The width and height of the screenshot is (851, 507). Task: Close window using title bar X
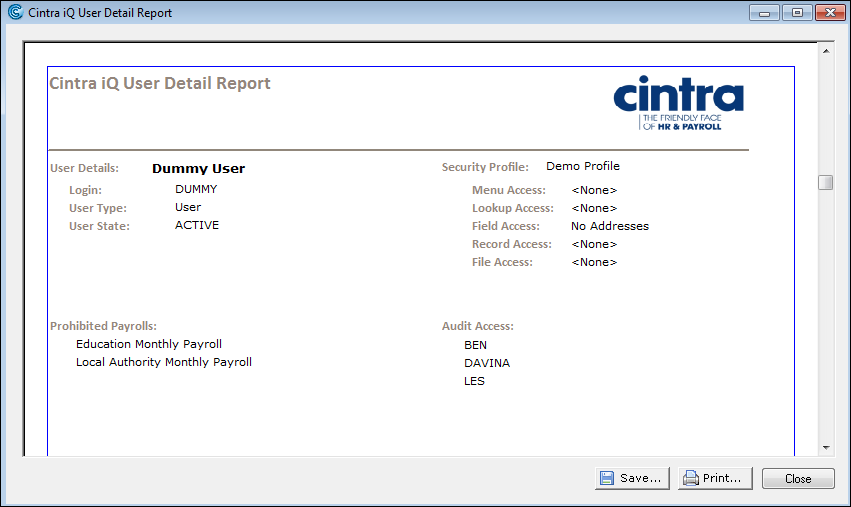coord(830,12)
